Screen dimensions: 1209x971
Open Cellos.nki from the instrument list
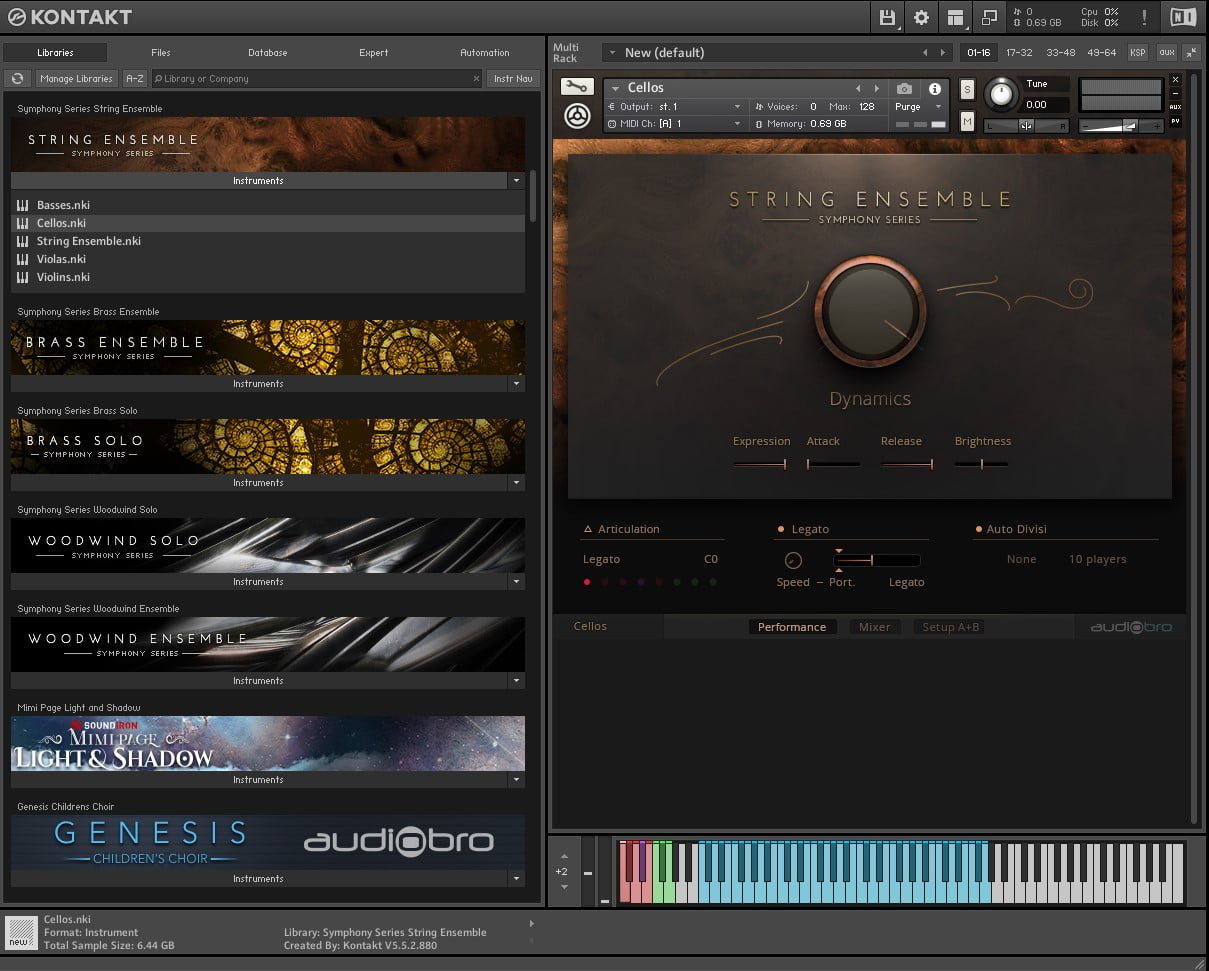268,223
